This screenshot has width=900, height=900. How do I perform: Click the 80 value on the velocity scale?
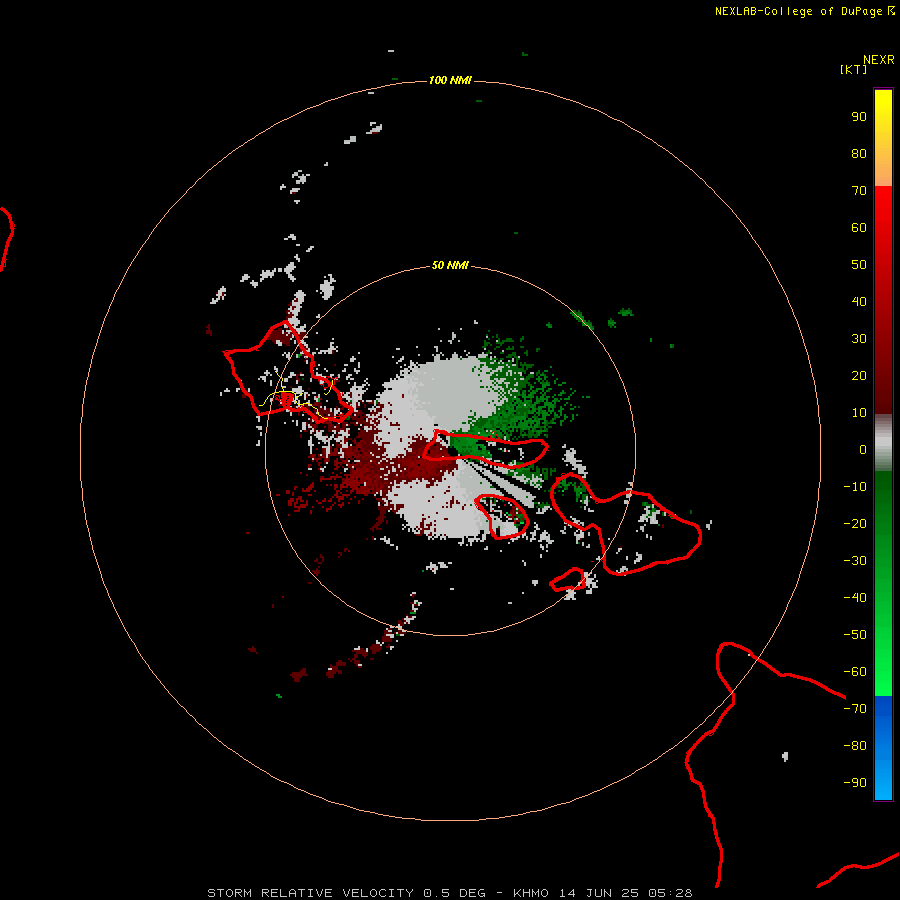click(859, 154)
